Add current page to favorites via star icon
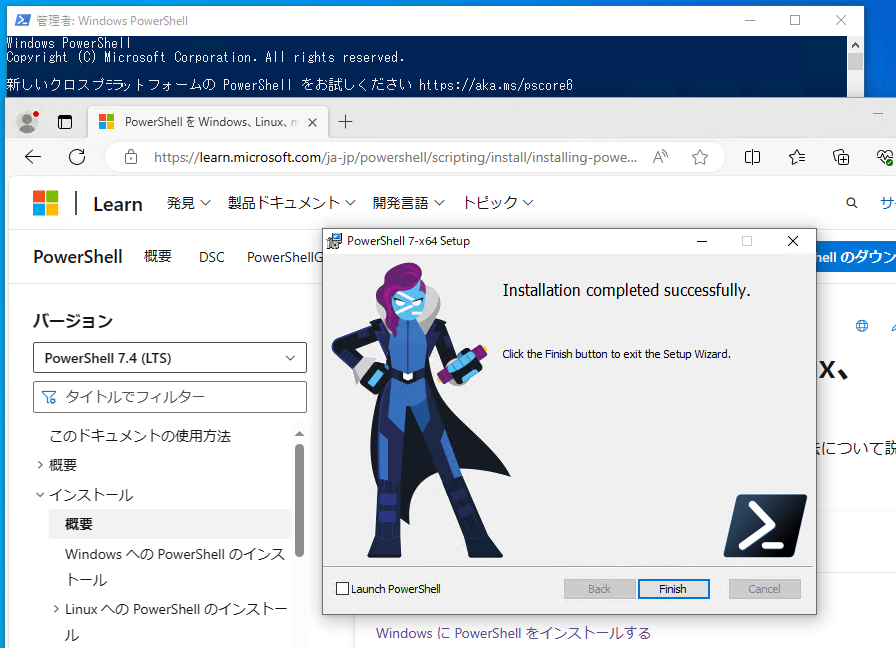The width and height of the screenshot is (896, 648). (699, 157)
